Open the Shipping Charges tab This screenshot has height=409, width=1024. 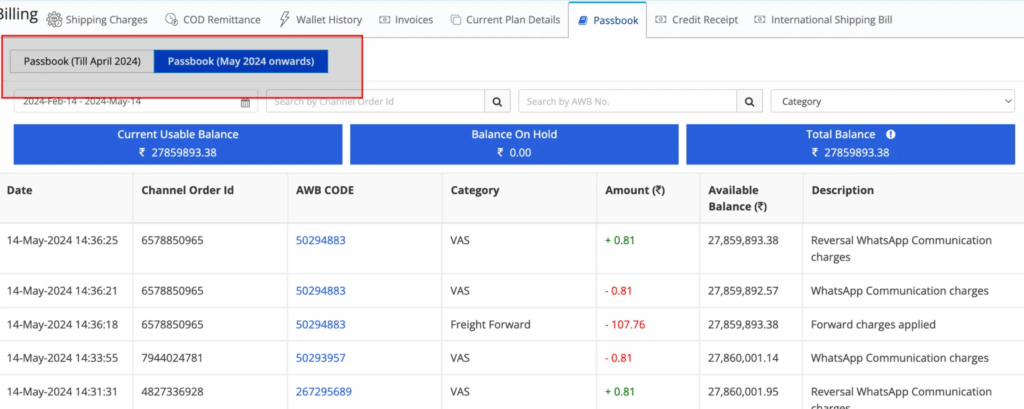(97, 20)
